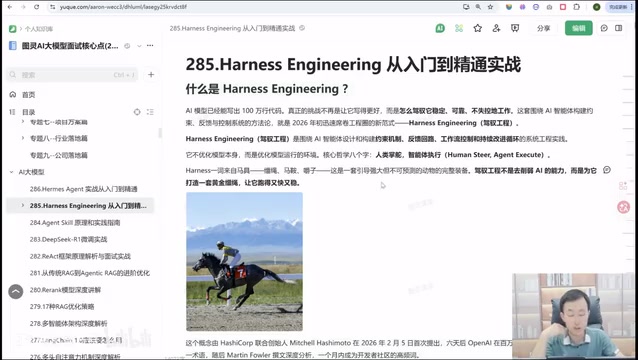This screenshot has height=360, width=638.
Task: Click the 个人知识库 breadcrumb link
Action: pyautogui.click(x=39, y=29)
